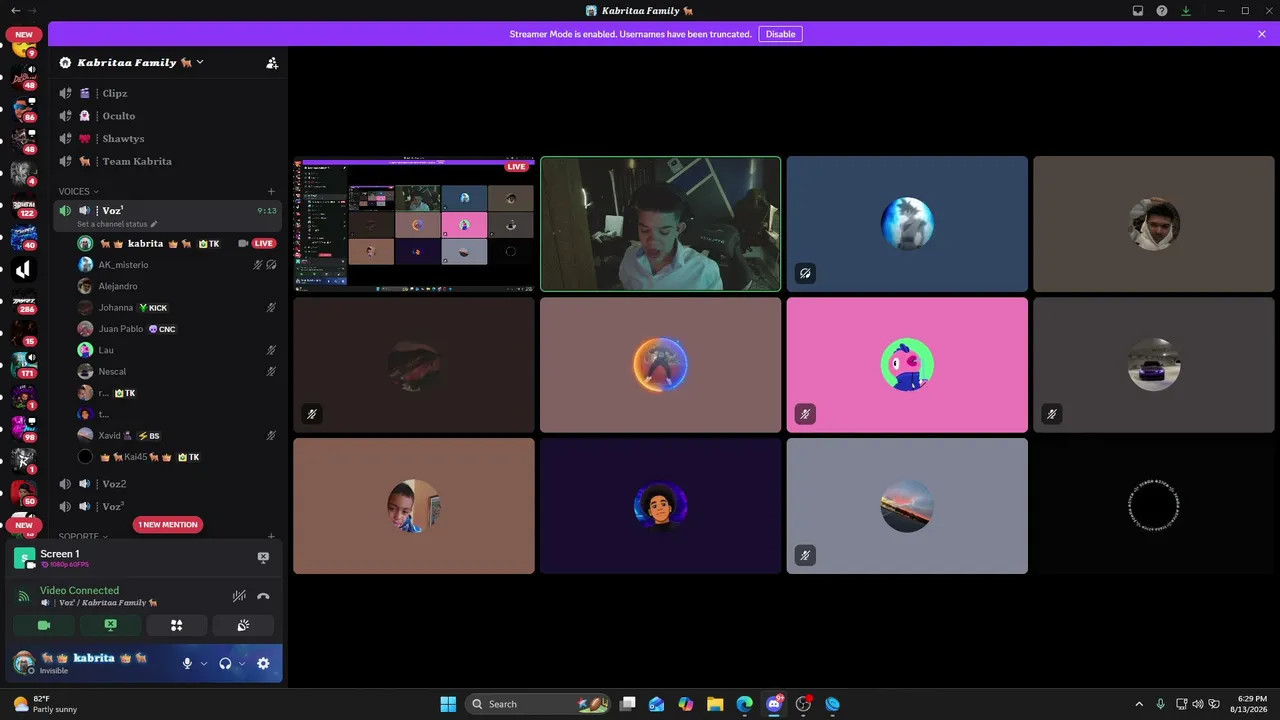Screen dimensions: 1280x720
Task: Check voice connection signal icon
Action: [24, 596]
